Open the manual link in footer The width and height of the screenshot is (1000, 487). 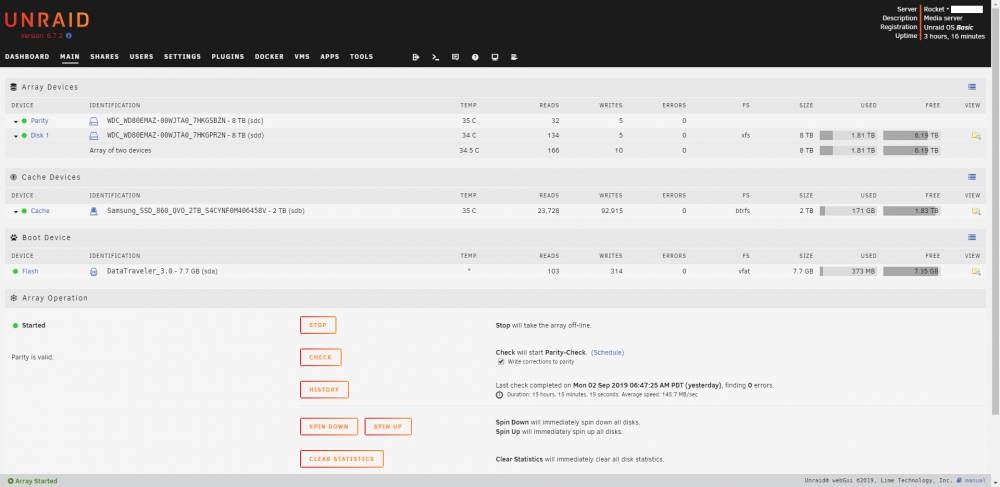(x=974, y=481)
